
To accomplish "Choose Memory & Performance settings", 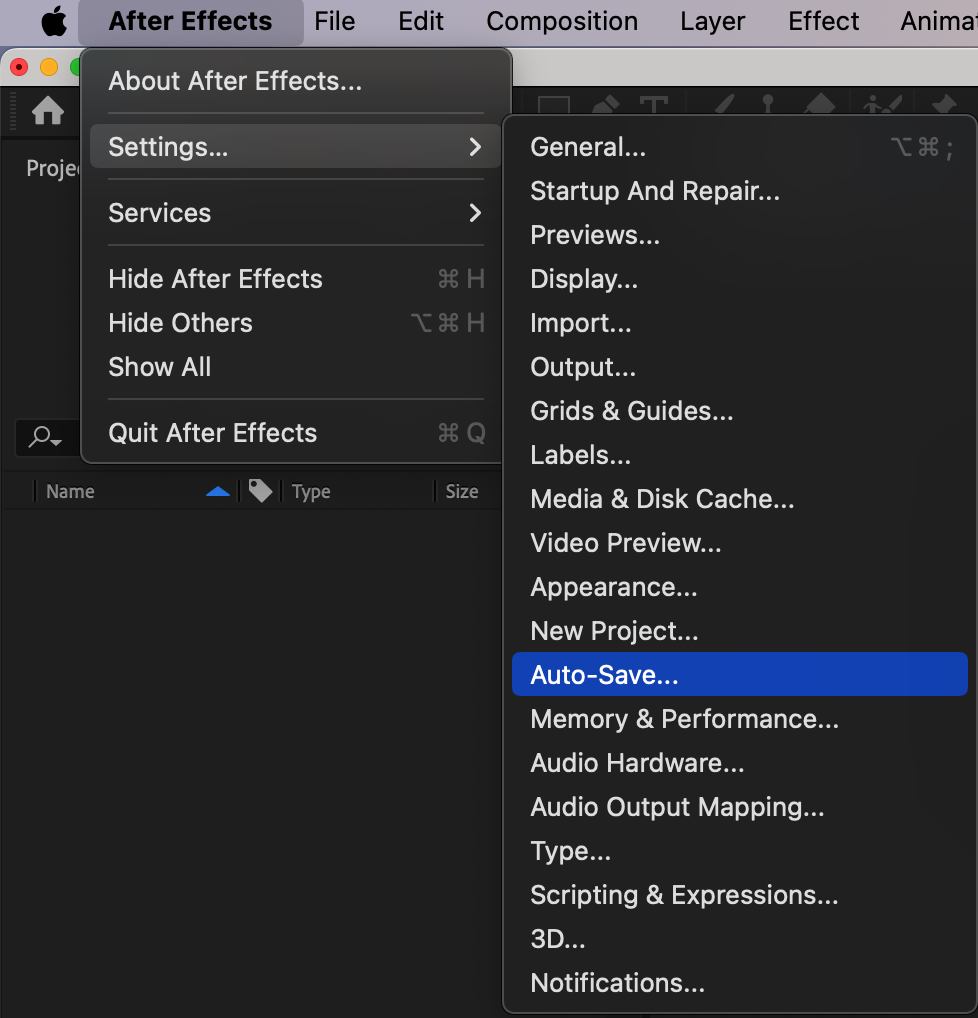I will 684,719.
